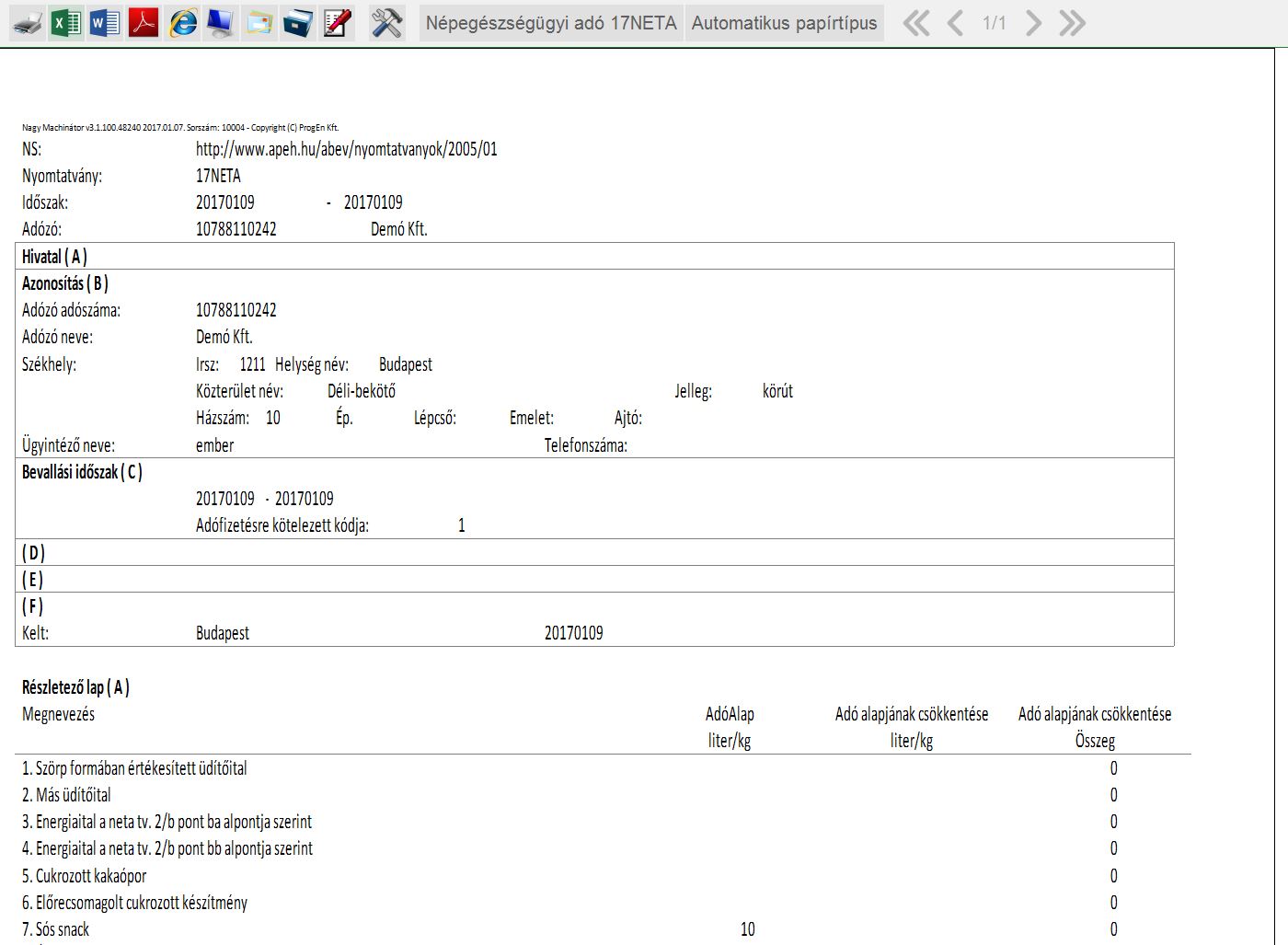
Task: Click the ( D ) section heading
Action: 33,552
